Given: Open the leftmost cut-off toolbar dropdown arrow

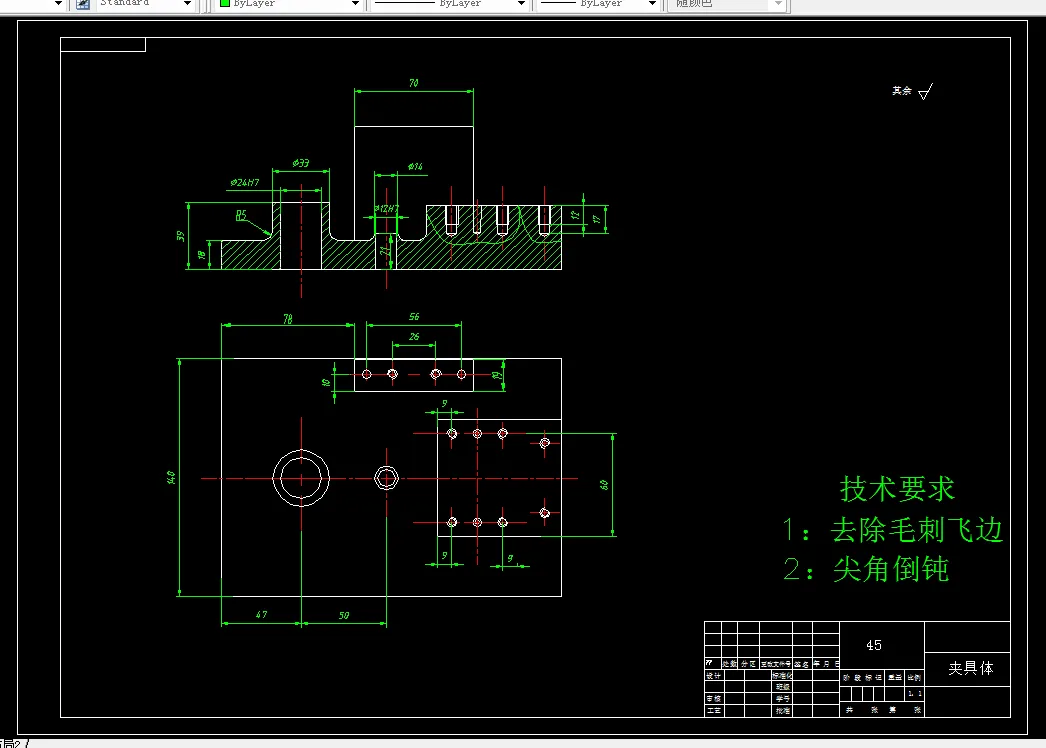Looking at the screenshot, I should [x=58, y=3].
